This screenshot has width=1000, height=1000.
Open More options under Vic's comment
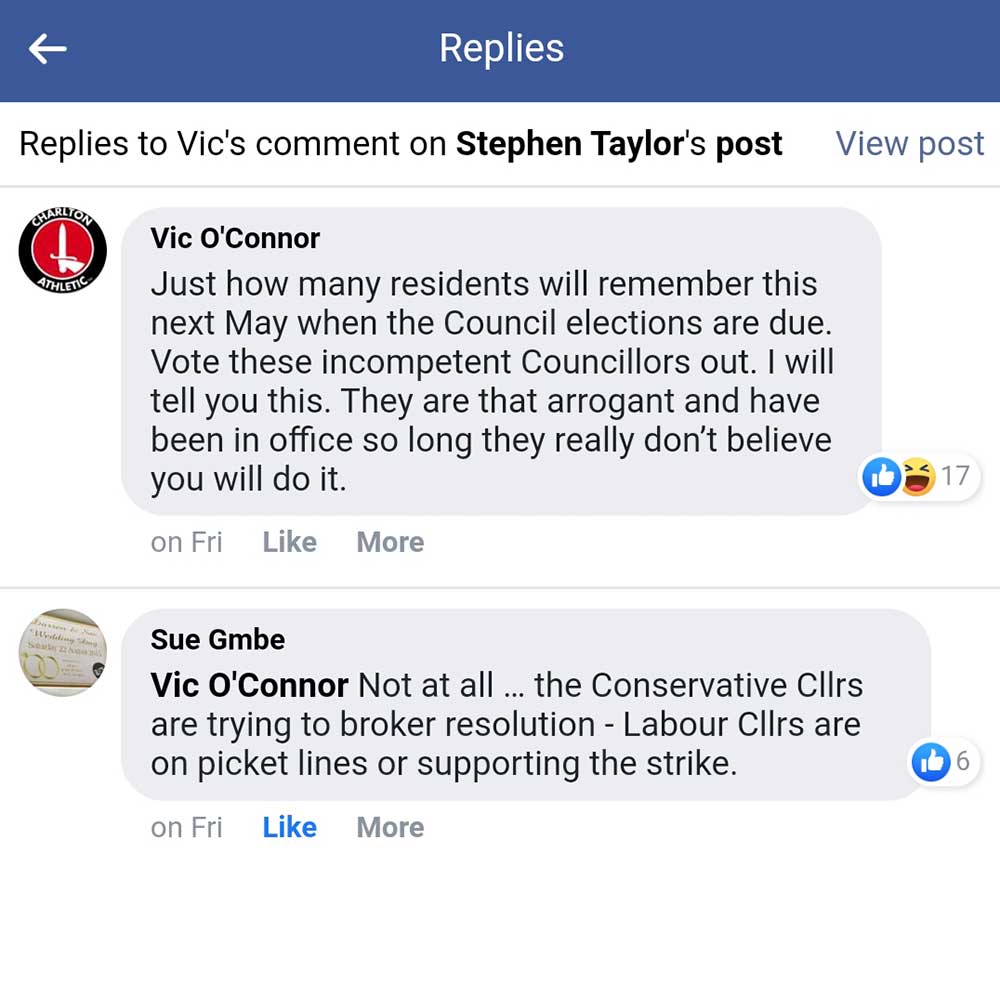[390, 542]
